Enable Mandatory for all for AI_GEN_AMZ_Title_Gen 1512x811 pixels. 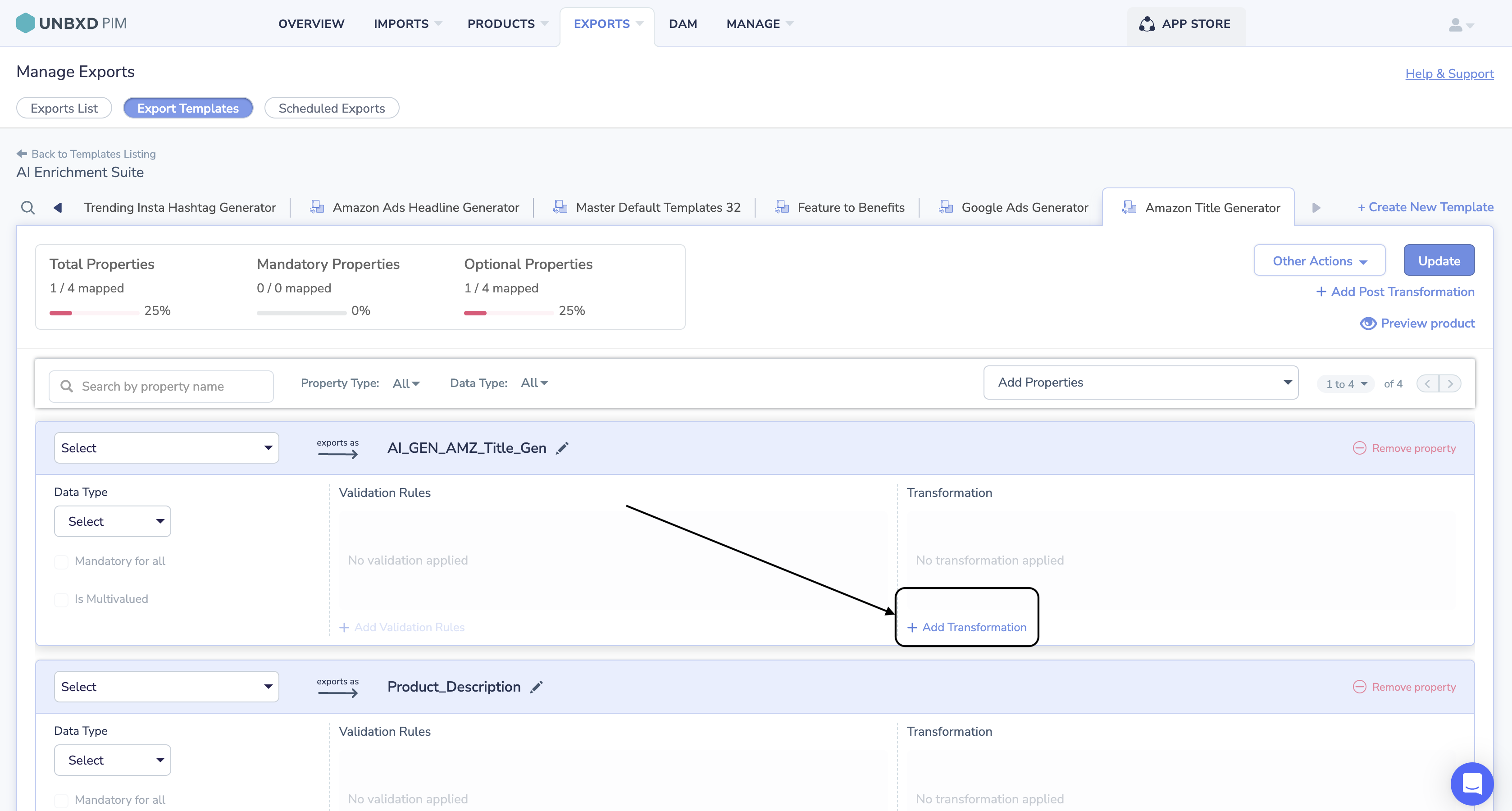61,561
